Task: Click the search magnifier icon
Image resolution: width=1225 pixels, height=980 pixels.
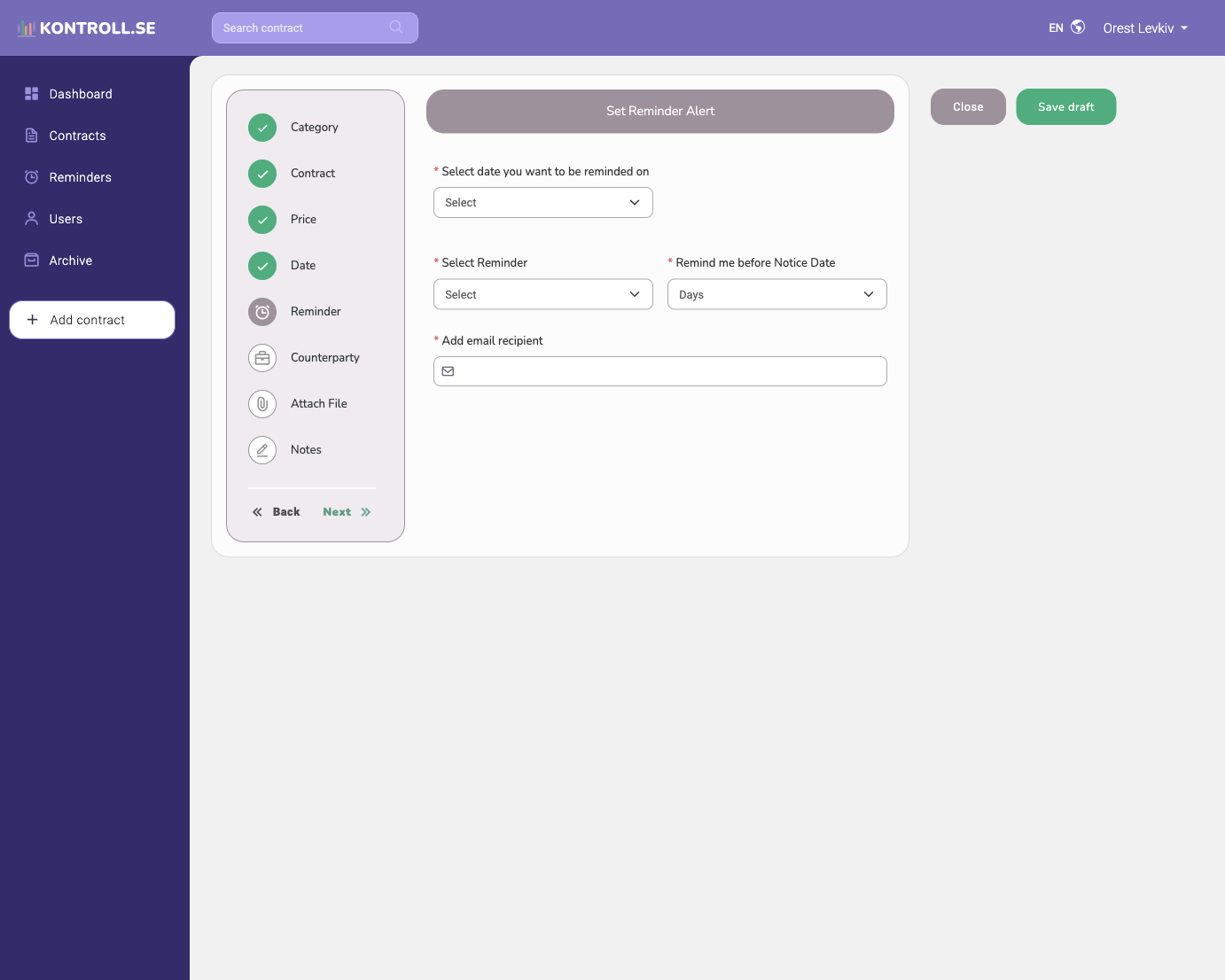Action: click(396, 27)
